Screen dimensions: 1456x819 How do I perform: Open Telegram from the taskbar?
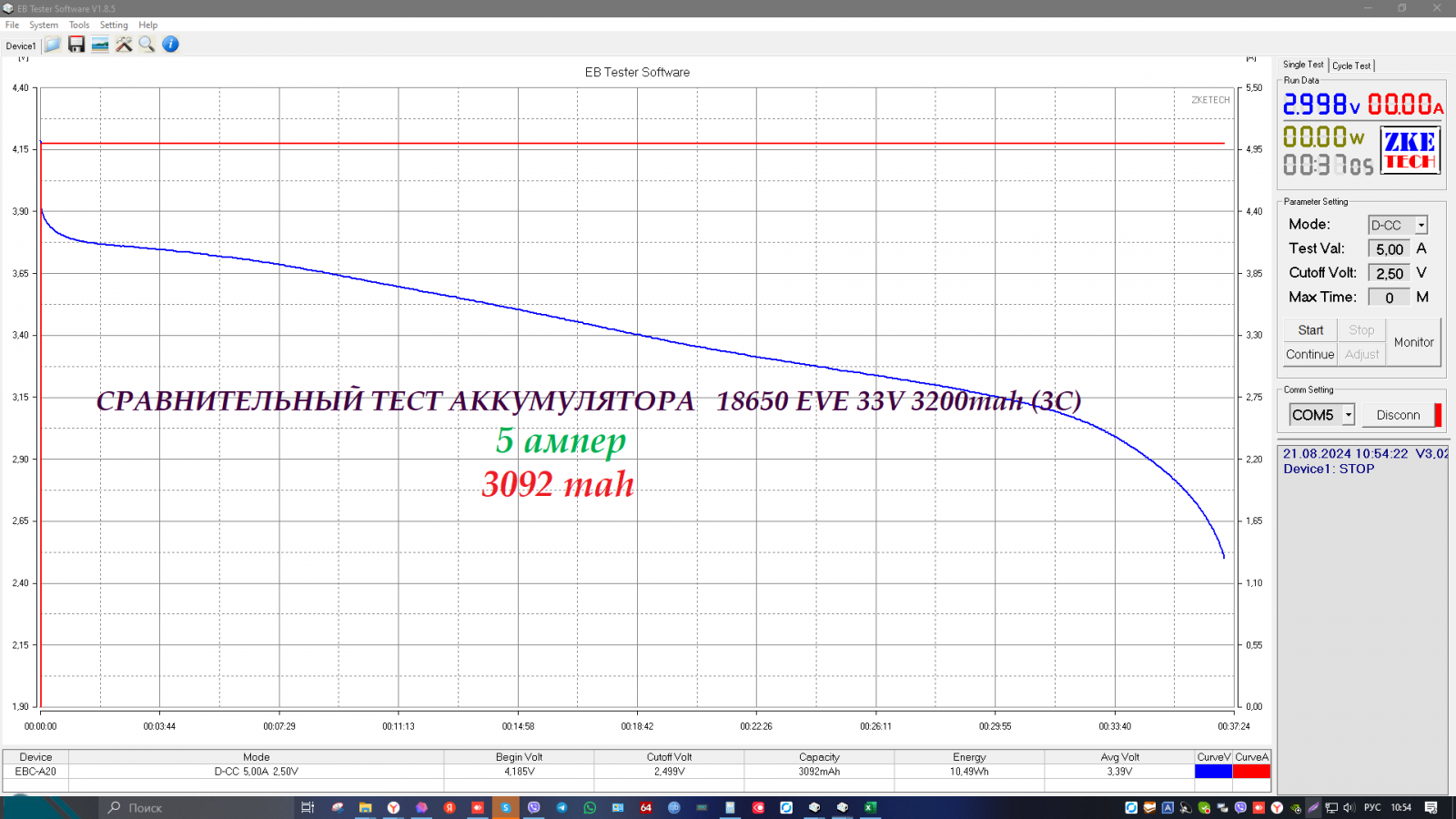[561, 807]
